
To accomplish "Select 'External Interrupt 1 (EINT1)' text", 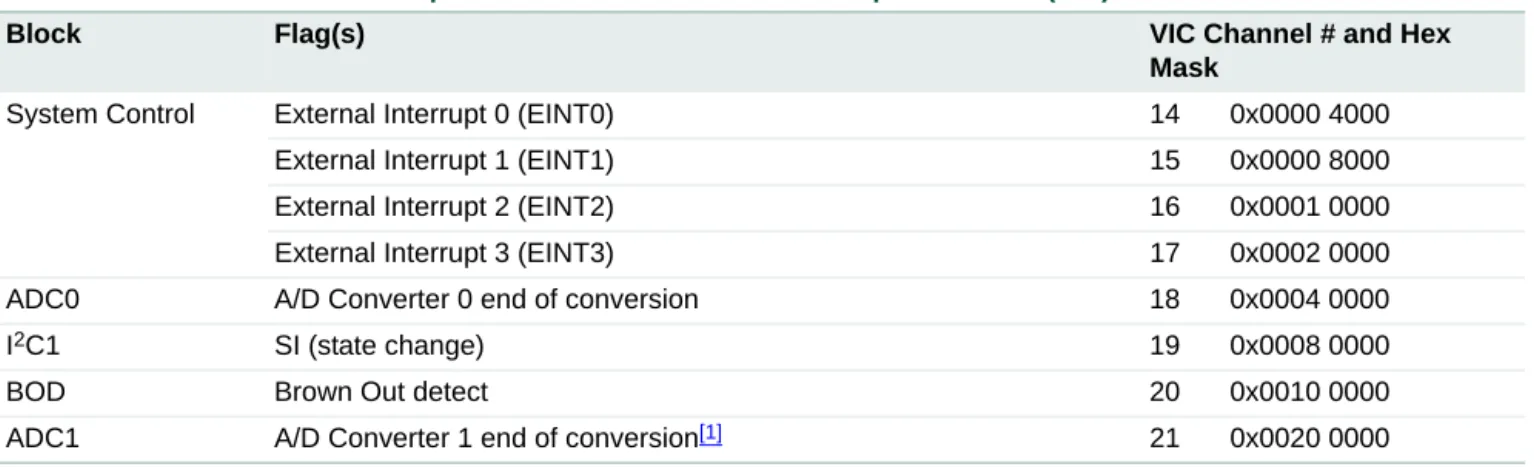I will [x=444, y=161].
